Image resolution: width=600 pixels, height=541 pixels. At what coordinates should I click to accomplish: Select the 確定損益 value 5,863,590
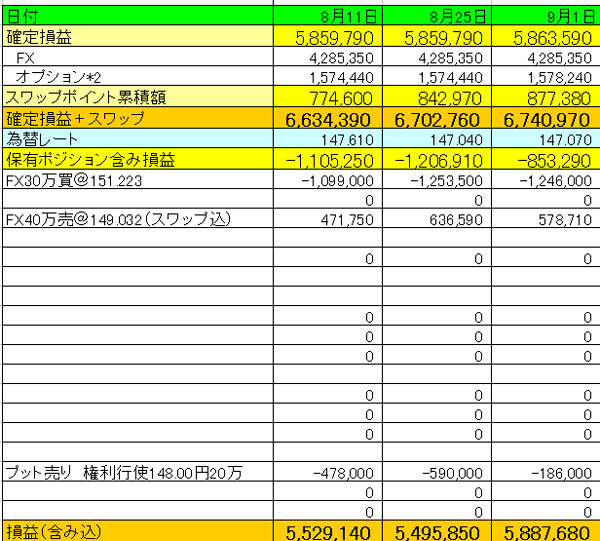[545, 38]
